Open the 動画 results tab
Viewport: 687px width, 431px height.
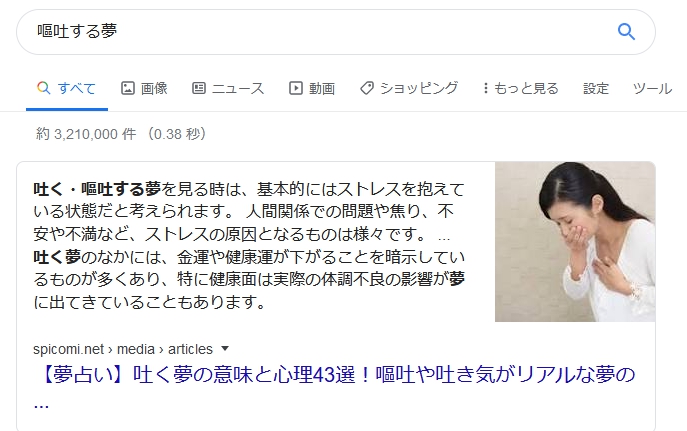pyautogui.click(x=312, y=88)
